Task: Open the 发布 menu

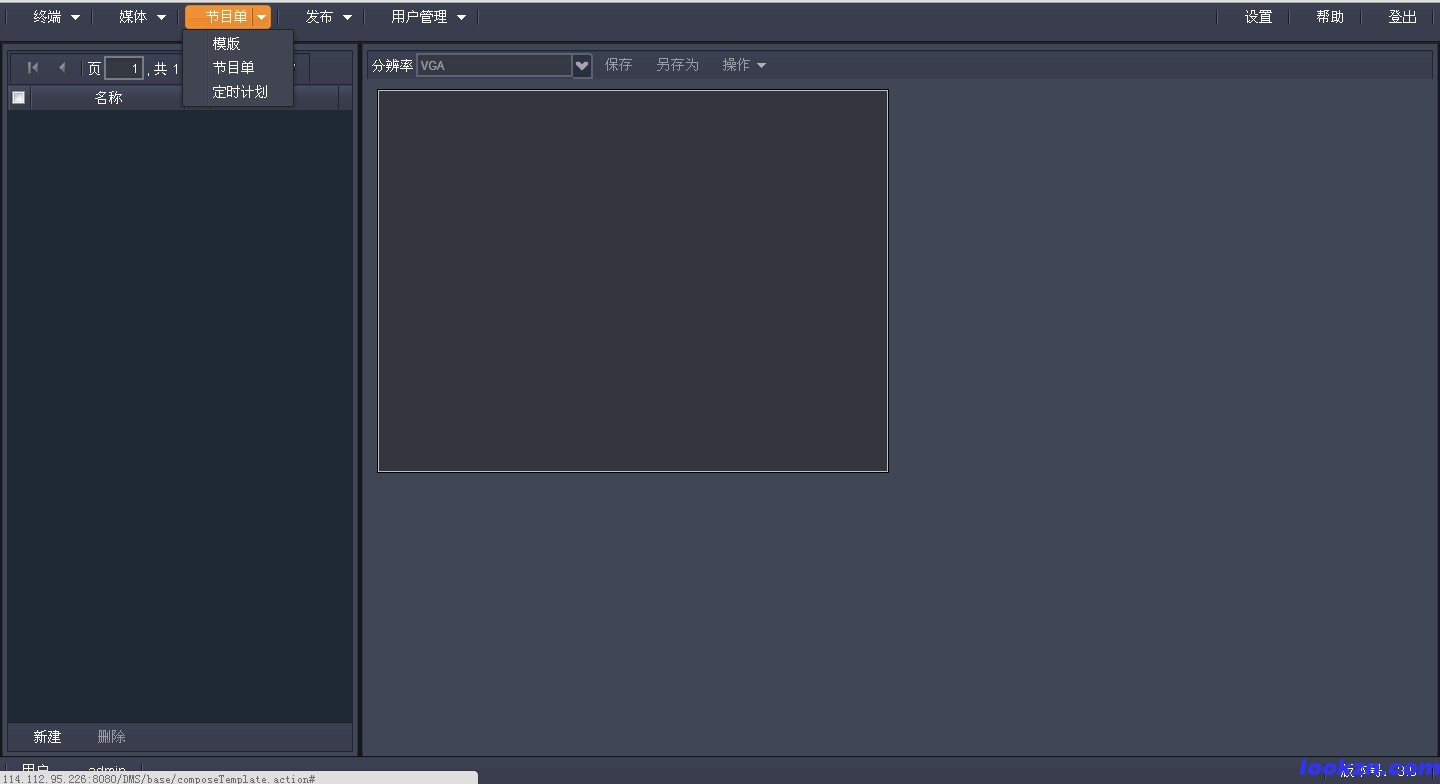Action: [x=328, y=17]
